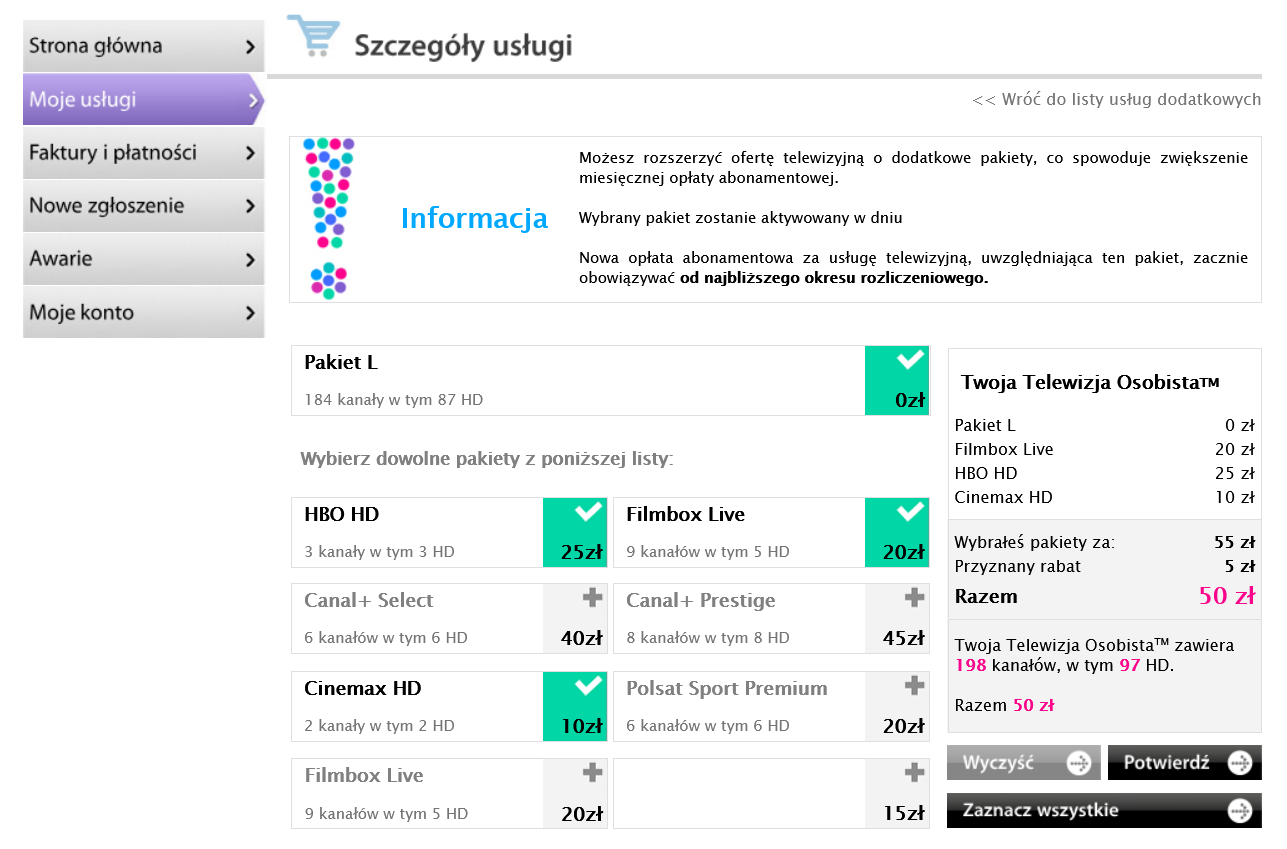
Task: Click arrow icon on Zaznacz wszystkie button
Action: pyautogui.click(x=1240, y=810)
